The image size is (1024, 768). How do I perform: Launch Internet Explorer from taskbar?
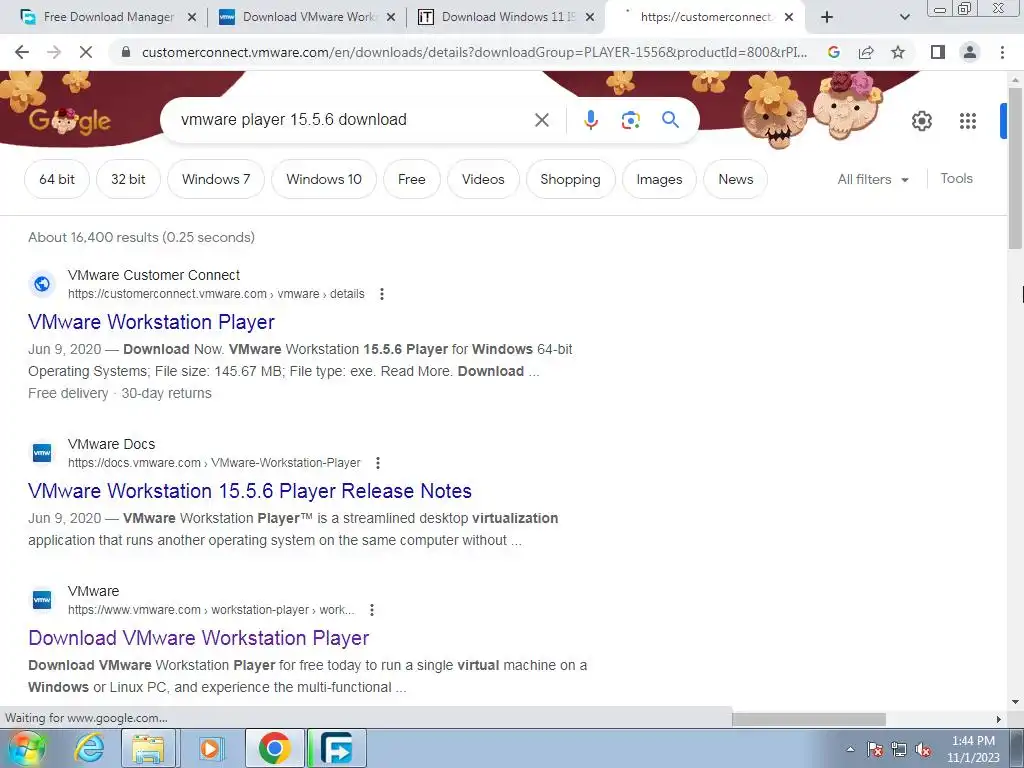tap(89, 748)
